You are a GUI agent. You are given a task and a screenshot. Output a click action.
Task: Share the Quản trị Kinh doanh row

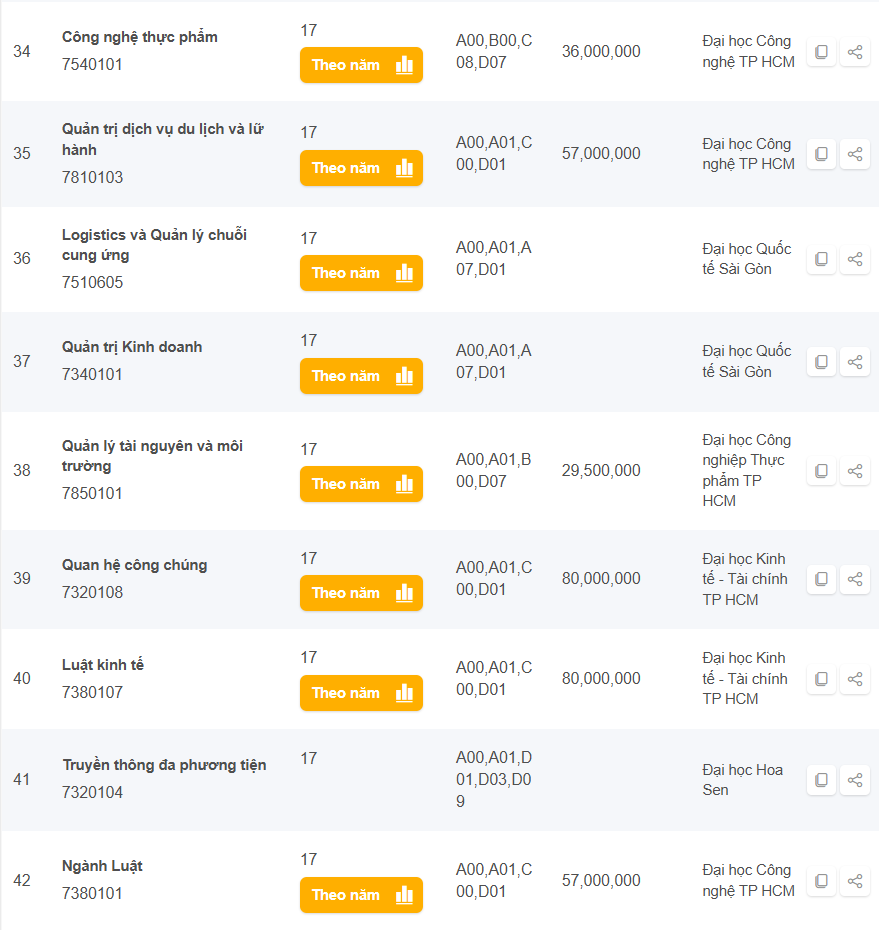point(855,362)
